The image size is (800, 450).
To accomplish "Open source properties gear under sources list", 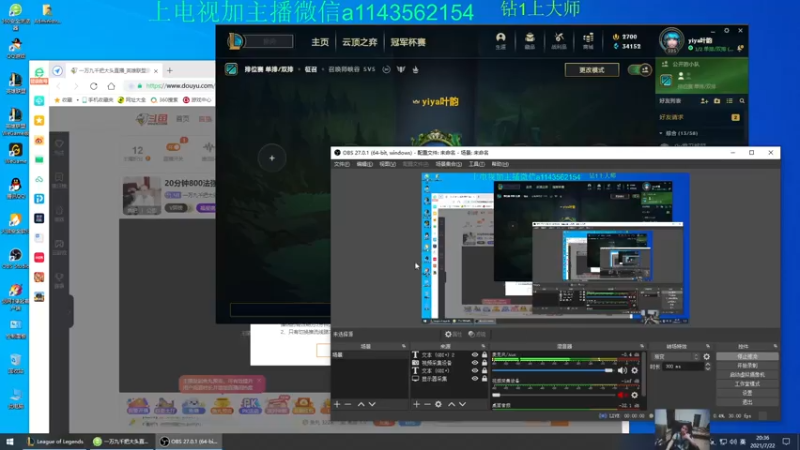I will 438,404.
